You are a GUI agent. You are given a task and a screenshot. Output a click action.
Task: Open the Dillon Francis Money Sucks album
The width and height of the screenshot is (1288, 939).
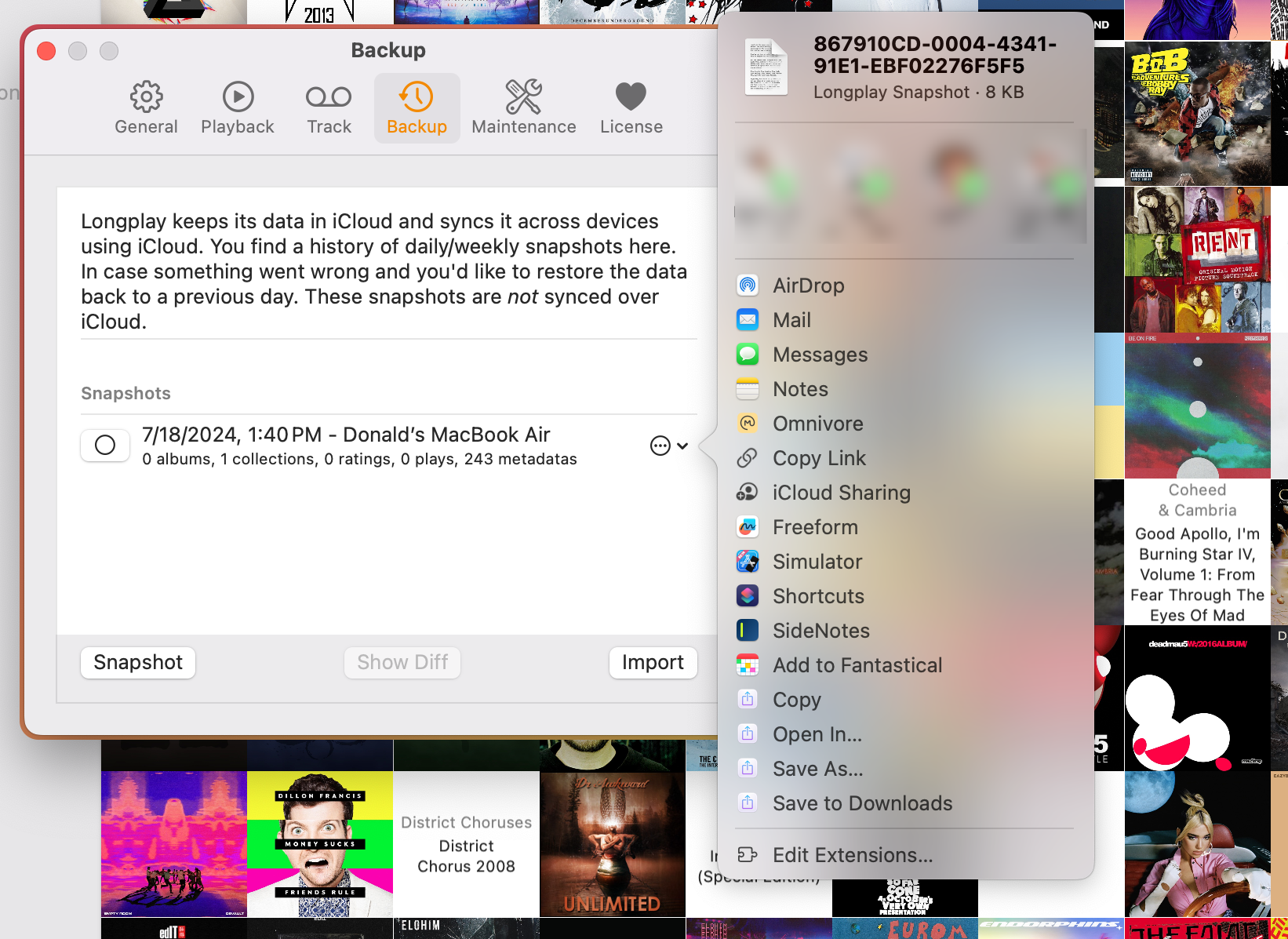coord(320,844)
